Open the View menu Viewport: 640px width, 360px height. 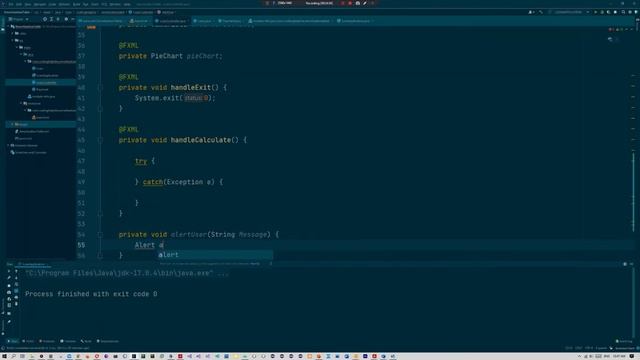point(28,4)
